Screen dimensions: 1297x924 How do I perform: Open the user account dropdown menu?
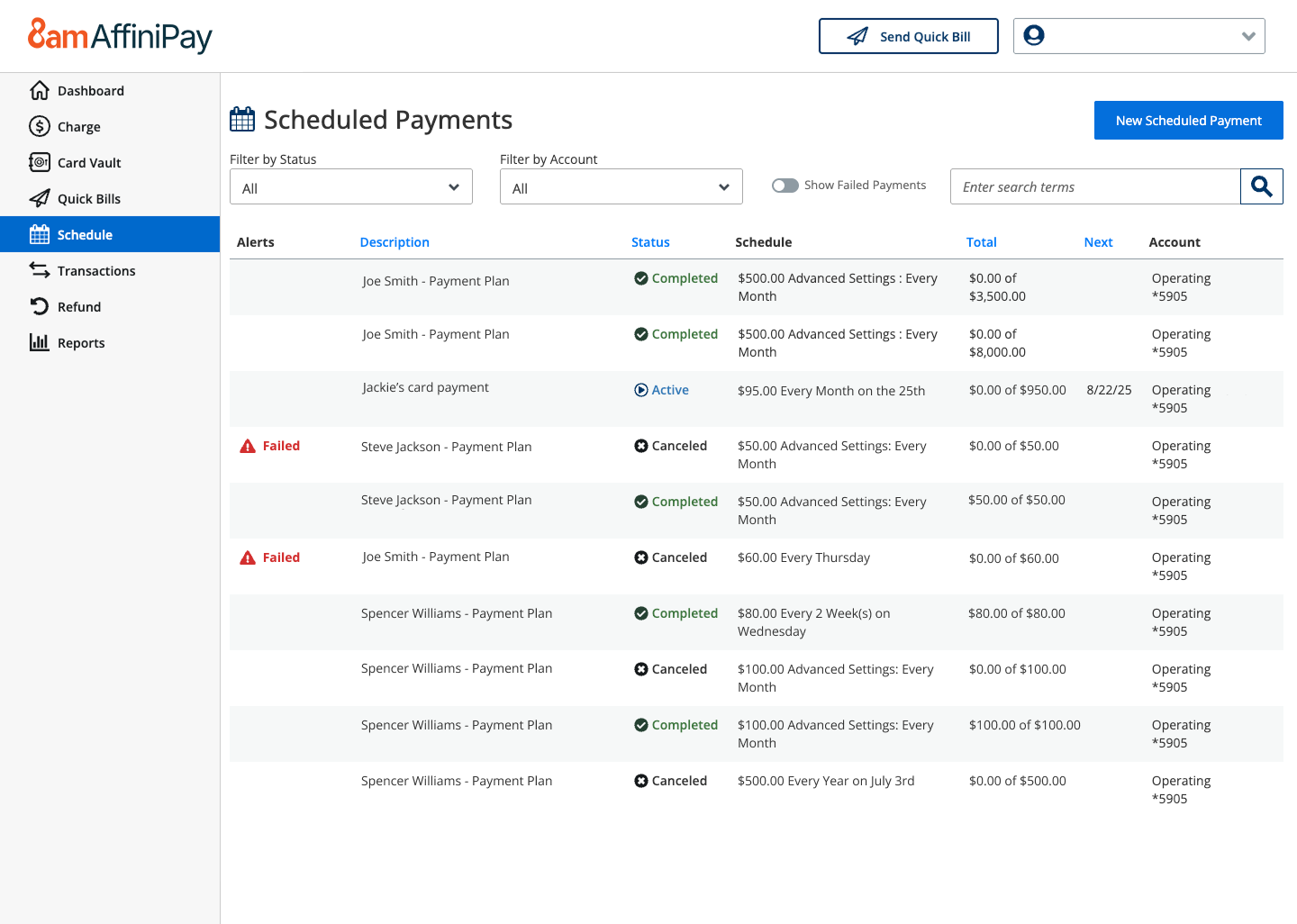1138,36
